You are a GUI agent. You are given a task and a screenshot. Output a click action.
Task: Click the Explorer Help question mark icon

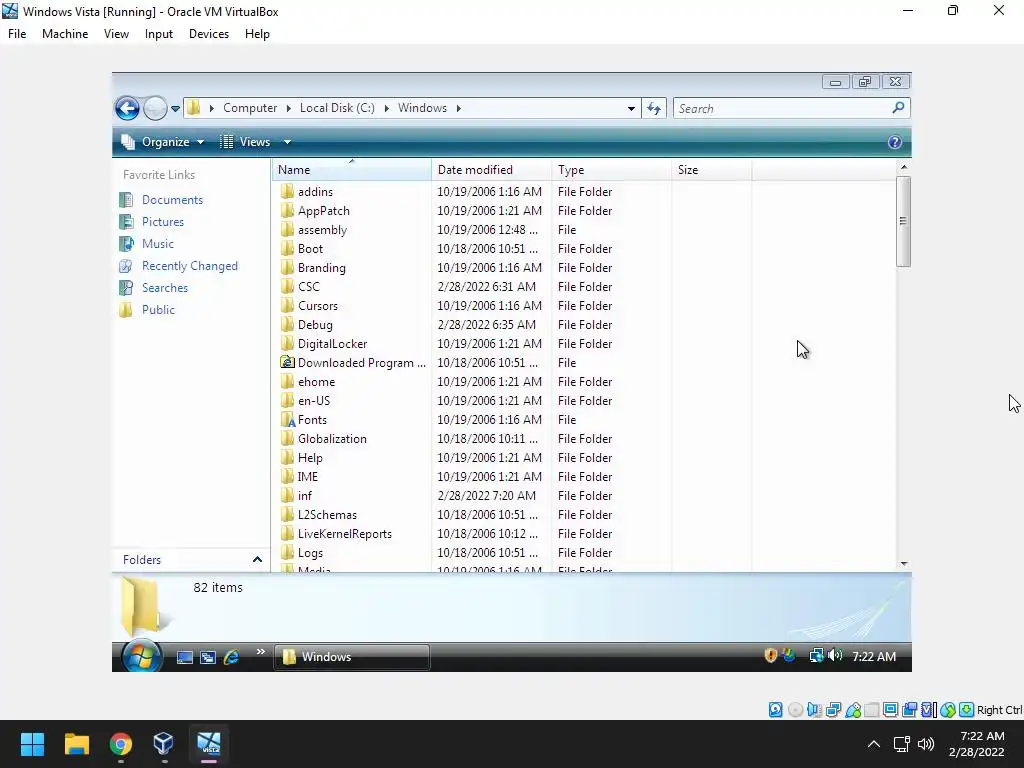point(895,142)
